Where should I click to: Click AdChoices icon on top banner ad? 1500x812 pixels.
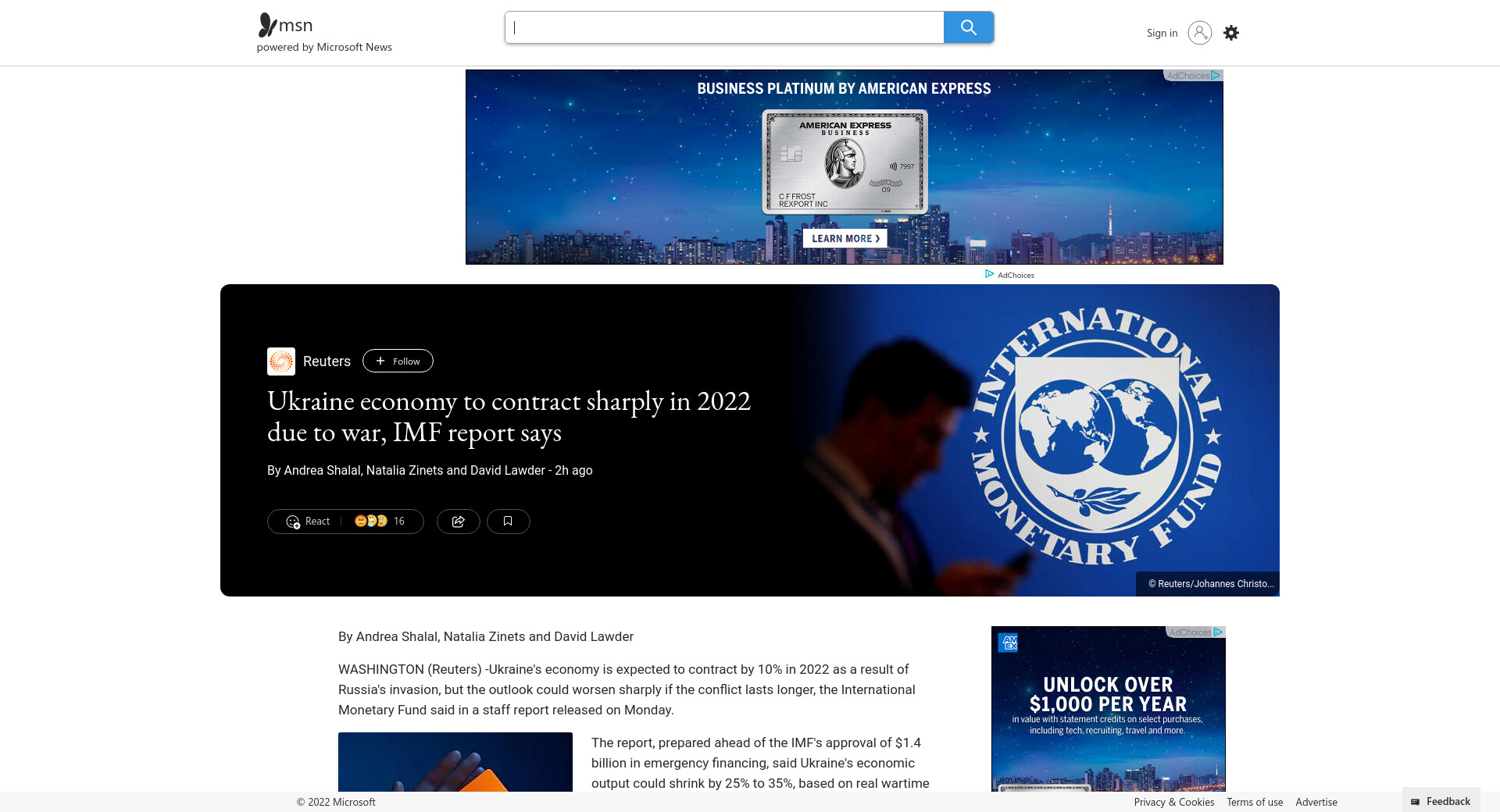[x=1216, y=76]
